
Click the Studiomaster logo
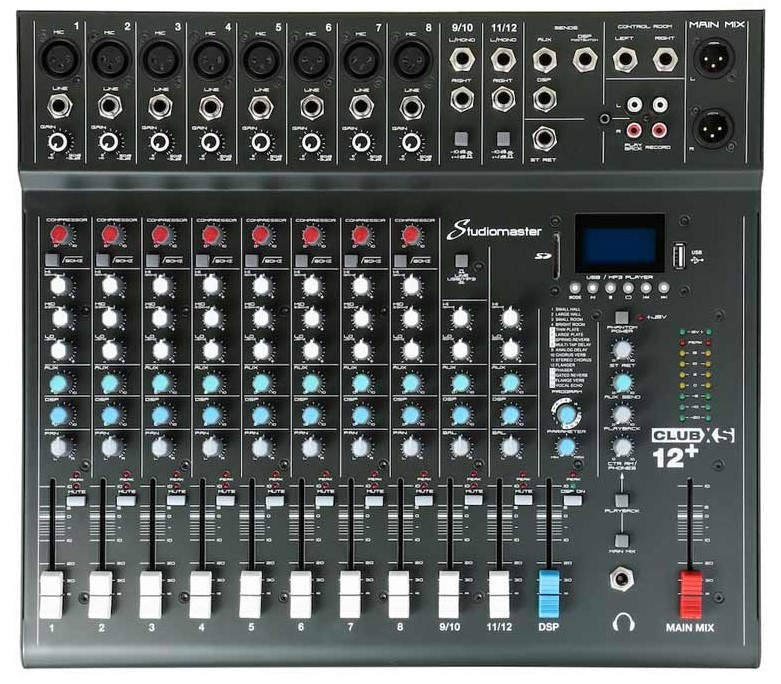coord(494,230)
